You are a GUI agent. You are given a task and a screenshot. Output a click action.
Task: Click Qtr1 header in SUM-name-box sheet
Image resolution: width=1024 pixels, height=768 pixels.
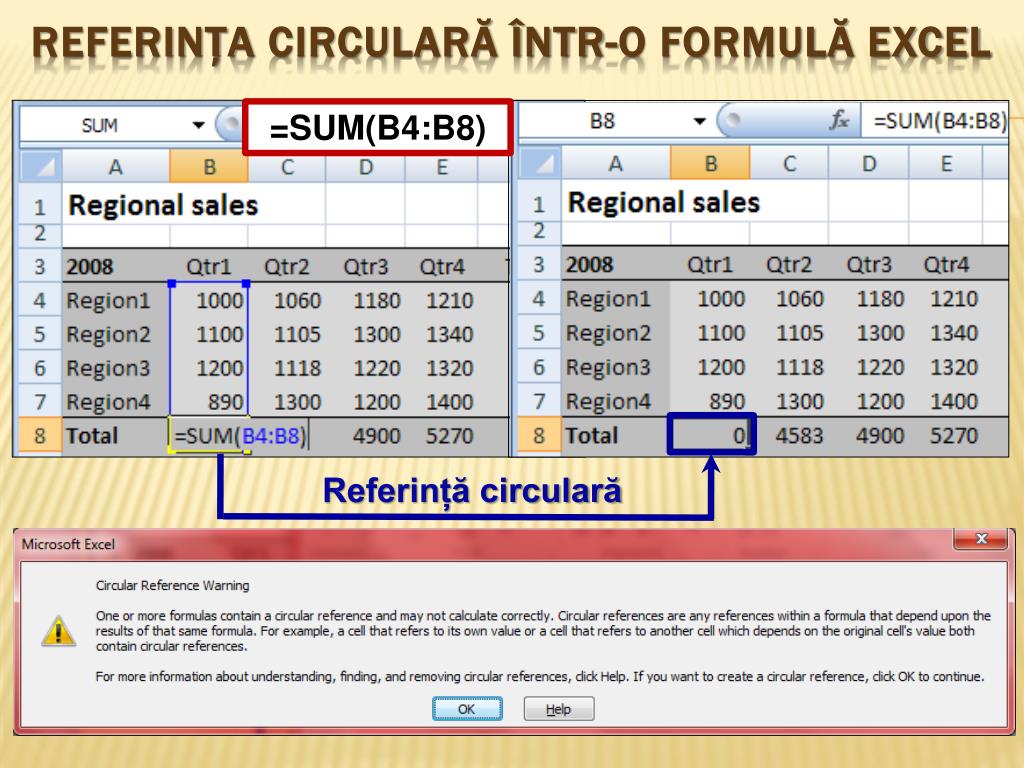tap(209, 266)
